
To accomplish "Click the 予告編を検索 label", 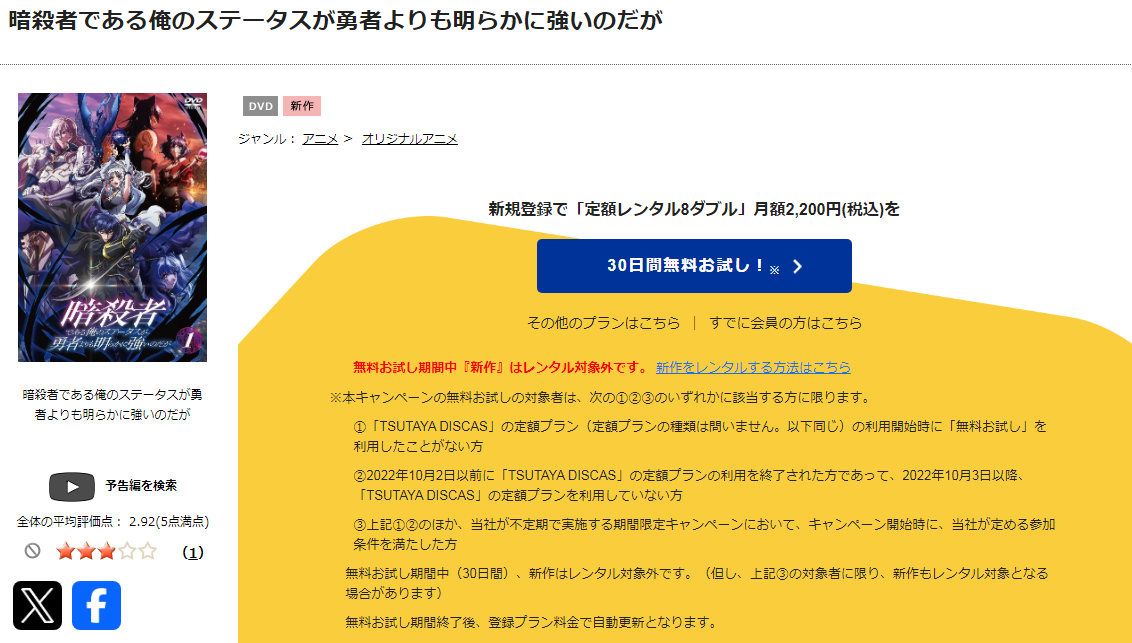I will click(x=141, y=486).
